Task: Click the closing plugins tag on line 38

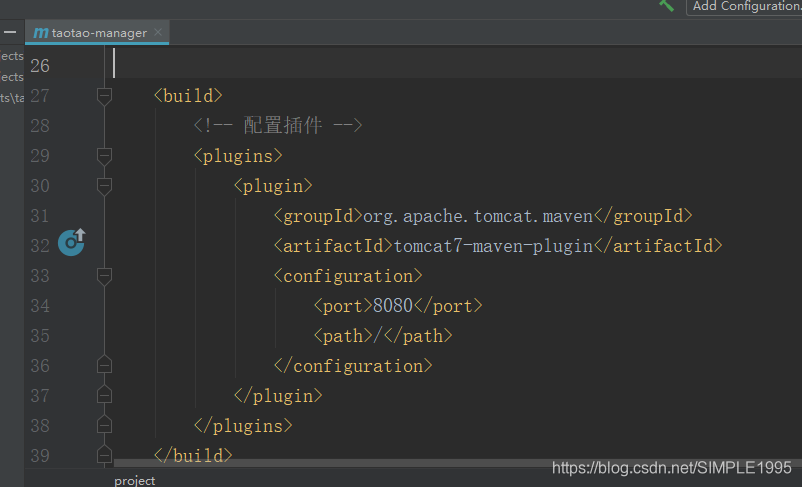Action: (243, 426)
